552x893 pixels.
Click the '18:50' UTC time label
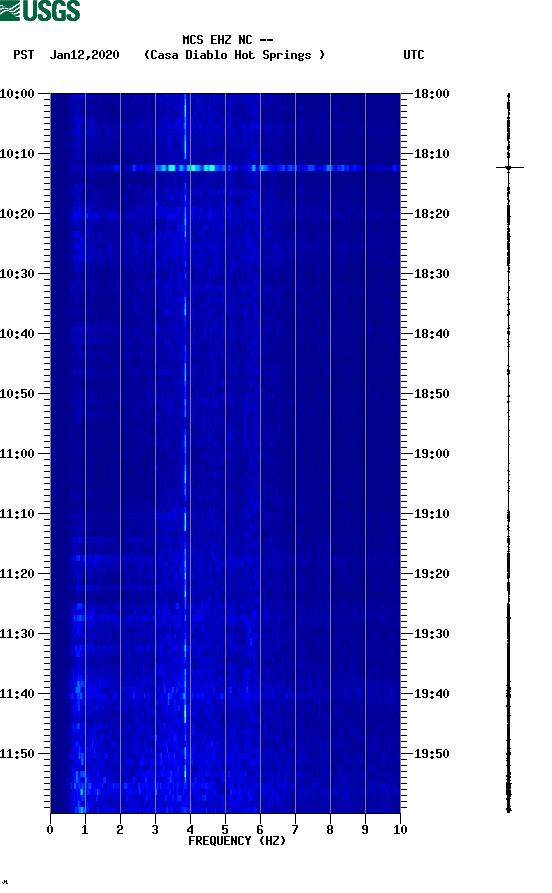click(x=432, y=394)
